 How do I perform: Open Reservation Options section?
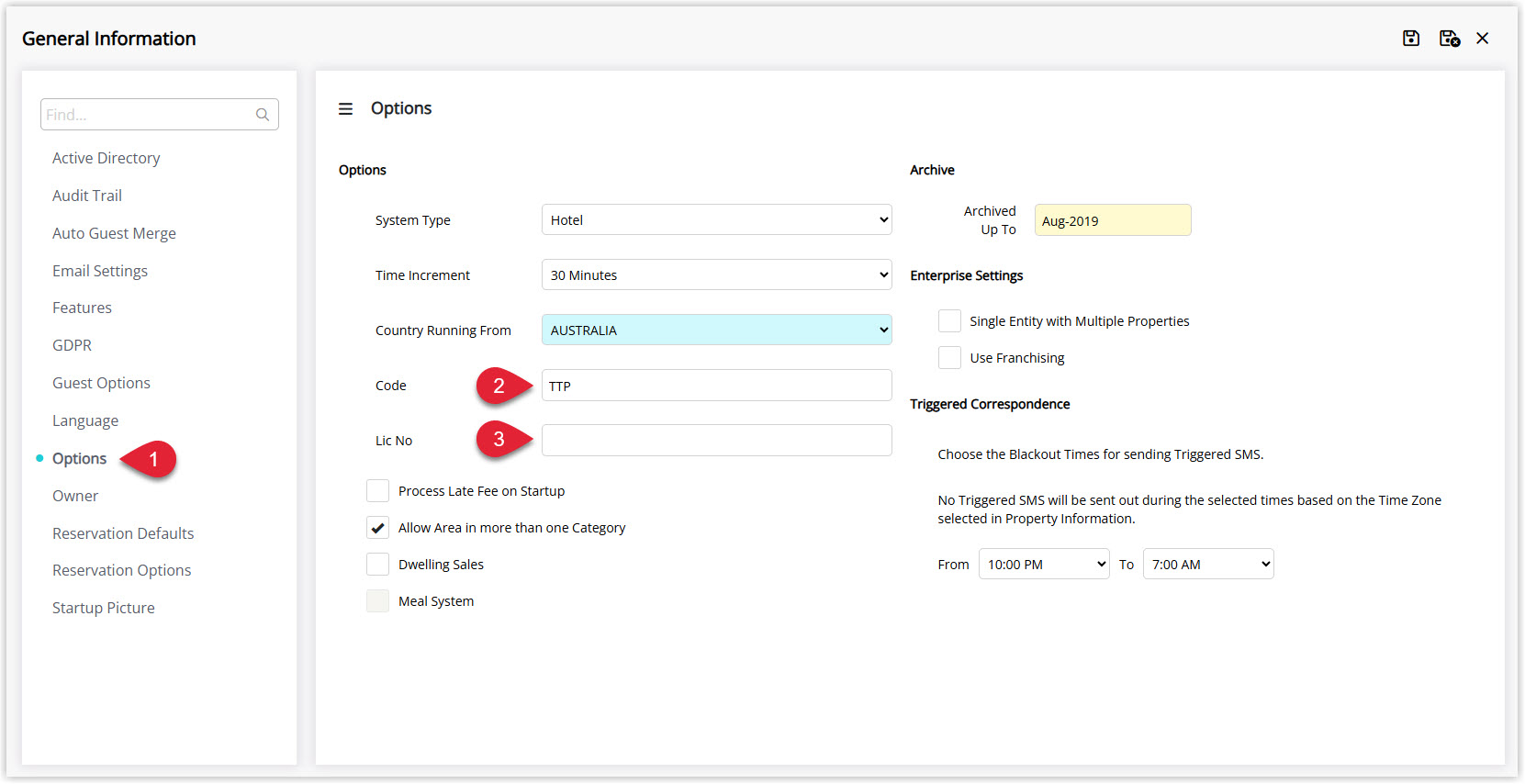122,570
